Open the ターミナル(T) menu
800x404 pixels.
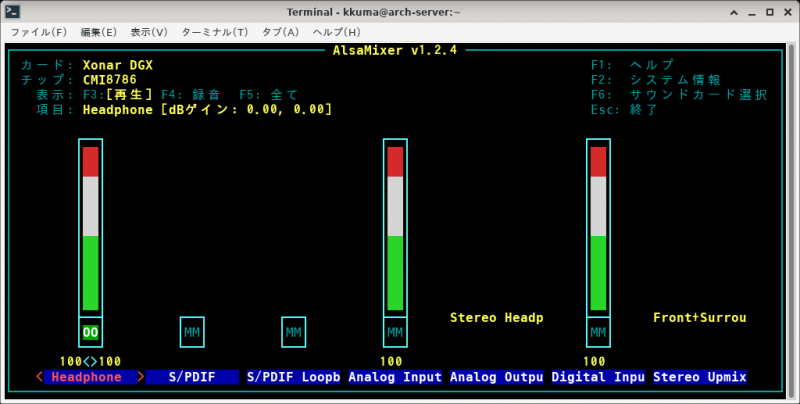click(216, 32)
